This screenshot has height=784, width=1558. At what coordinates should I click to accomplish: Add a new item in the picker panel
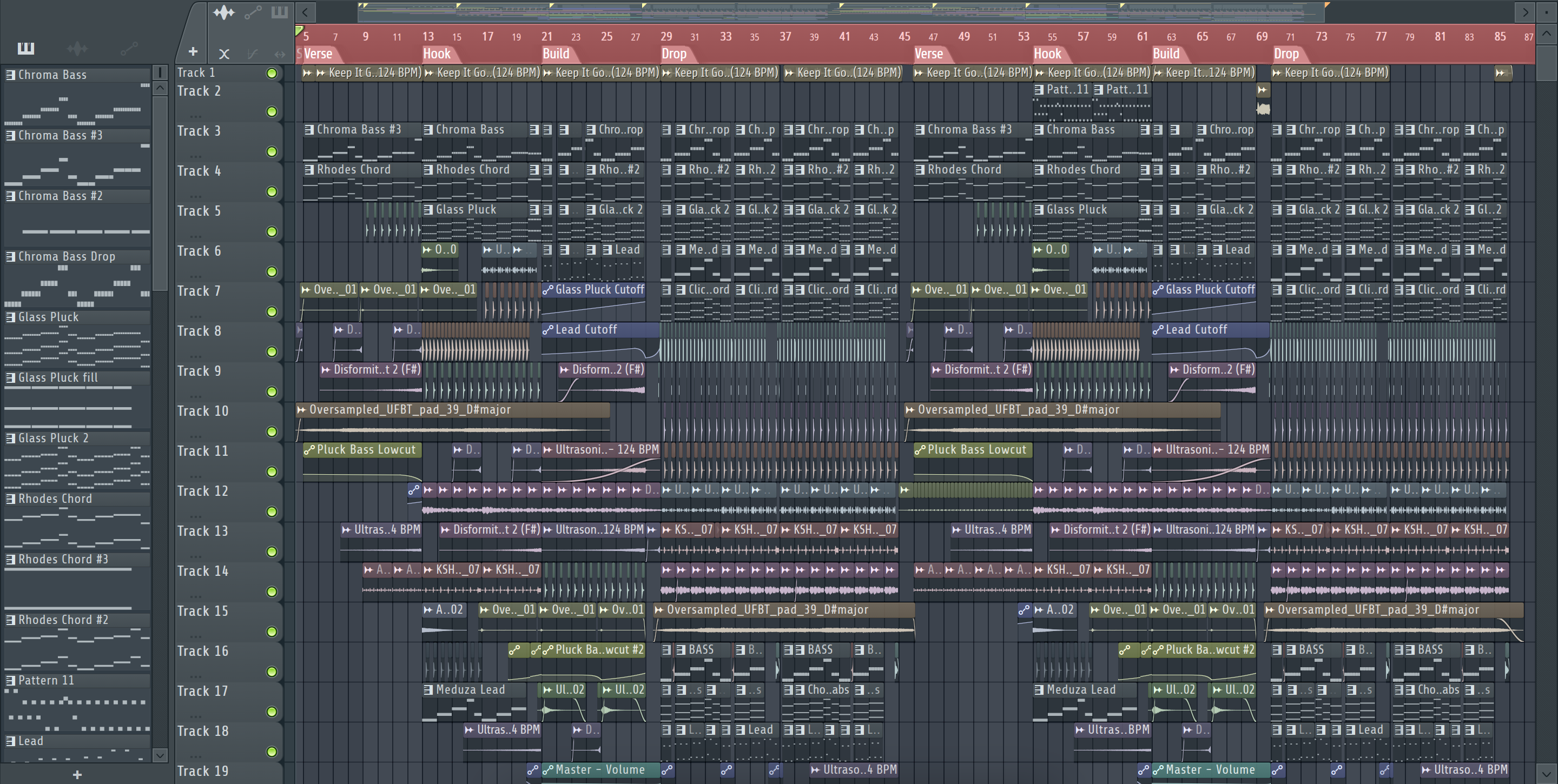pos(77,774)
